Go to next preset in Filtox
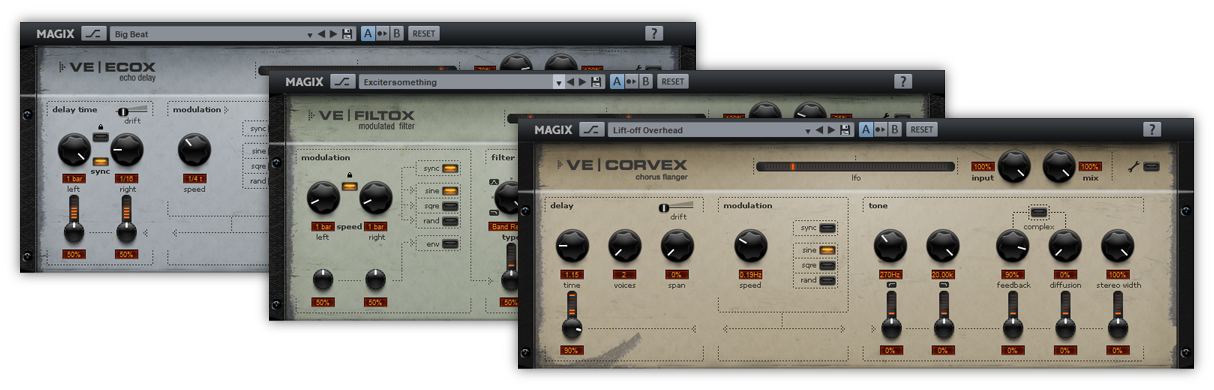Screen dimensions: 1214x390 point(584,82)
